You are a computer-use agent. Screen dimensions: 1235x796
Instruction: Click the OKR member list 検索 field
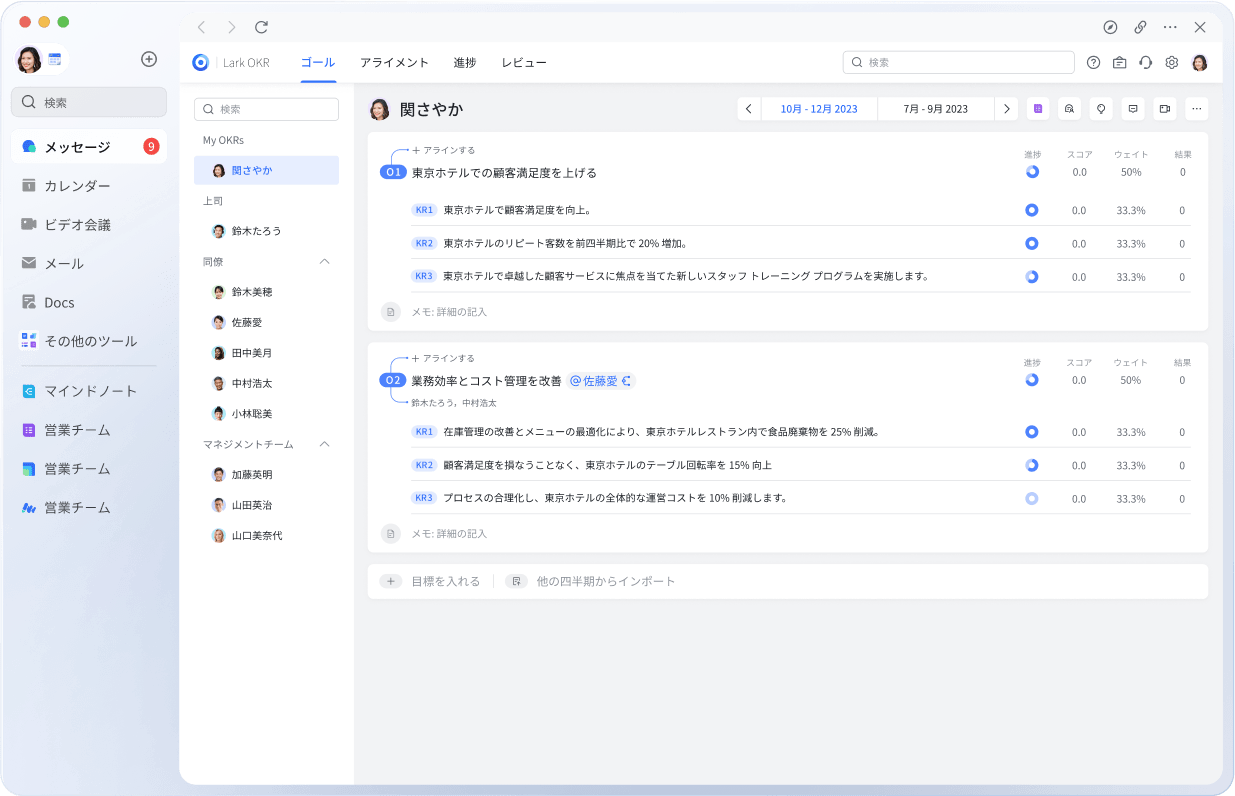(266, 109)
